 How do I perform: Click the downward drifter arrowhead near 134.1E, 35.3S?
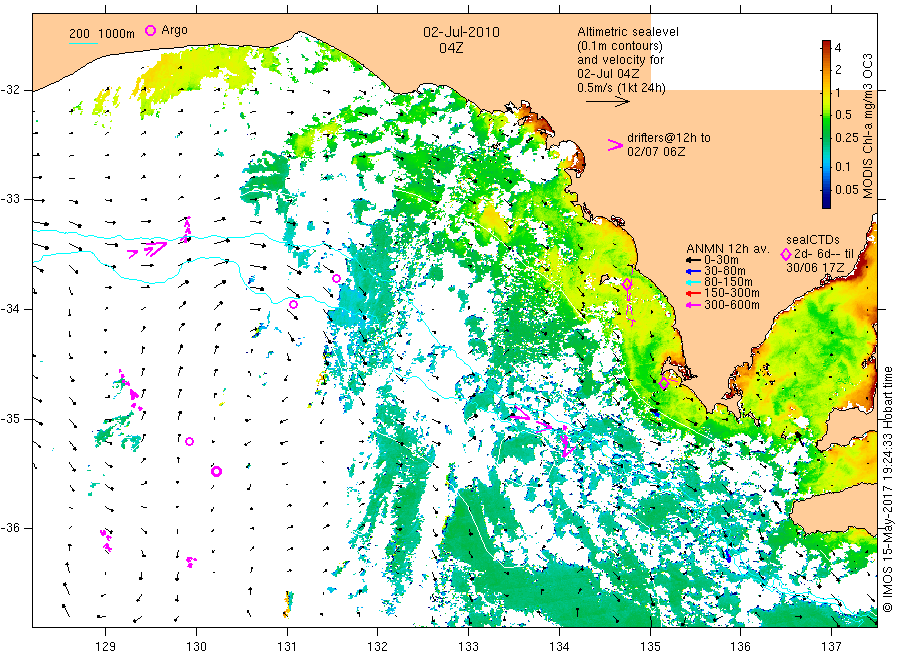pos(567,446)
